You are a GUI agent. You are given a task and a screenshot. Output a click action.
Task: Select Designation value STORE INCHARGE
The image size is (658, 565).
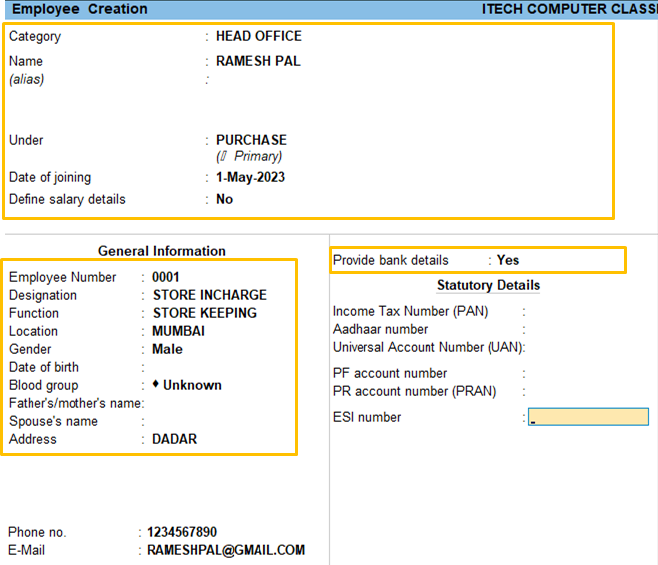209,295
